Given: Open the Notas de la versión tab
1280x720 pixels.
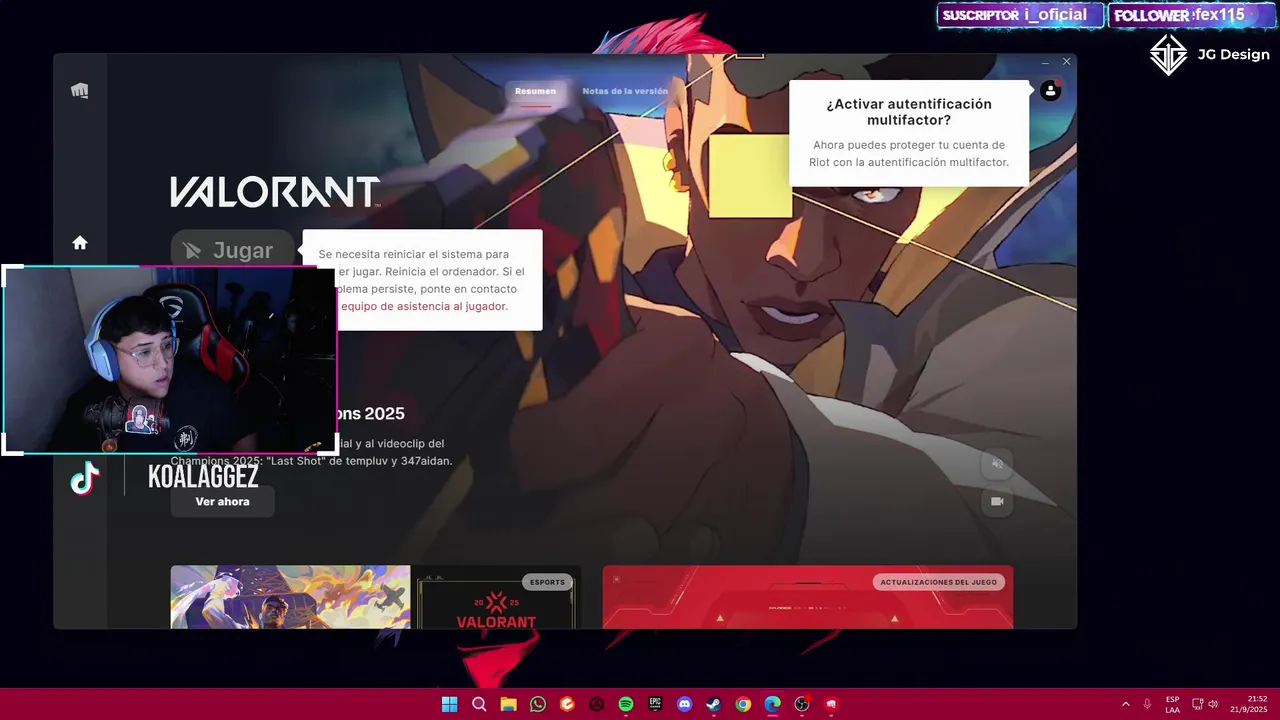Looking at the screenshot, I should (x=625, y=91).
